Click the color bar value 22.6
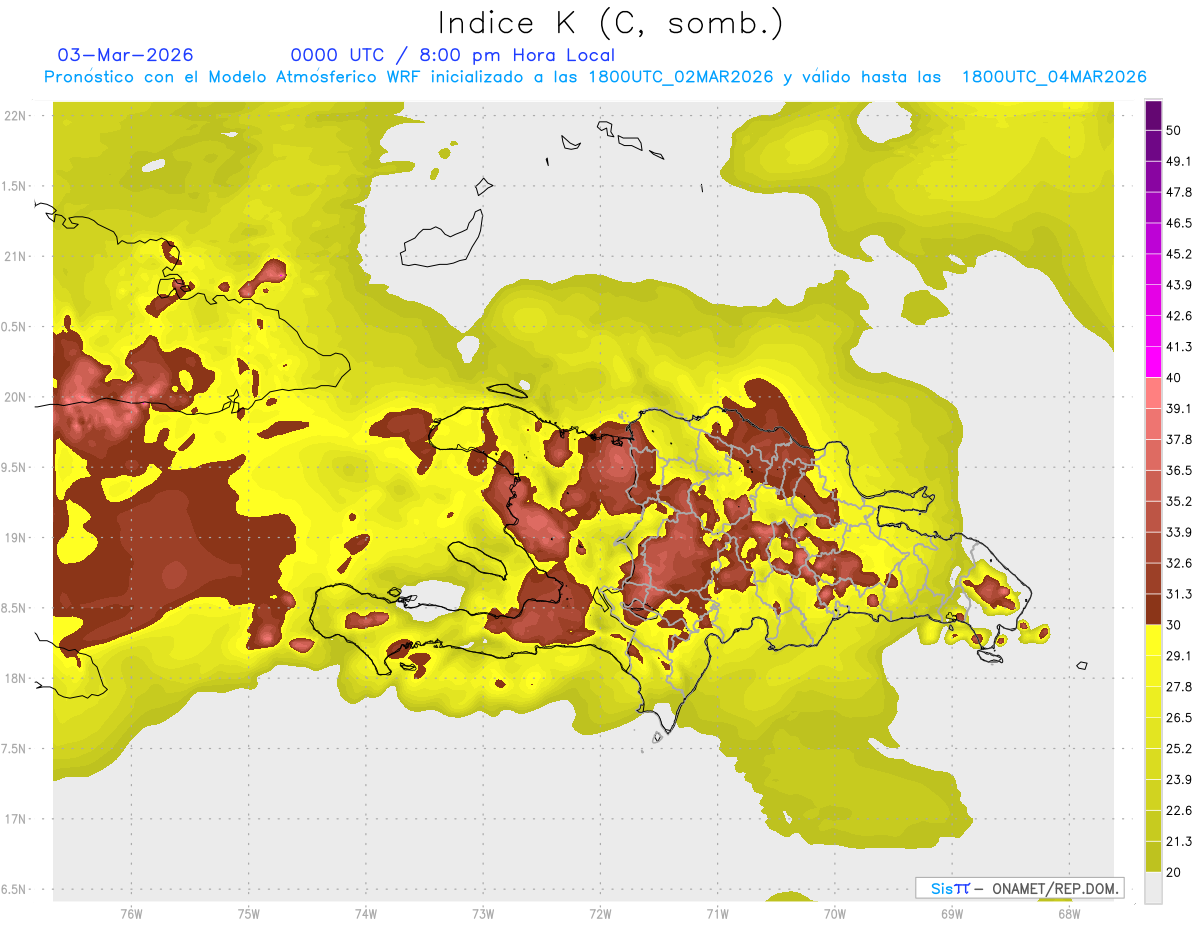The width and height of the screenshot is (1200, 927). pyautogui.click(x=1179, y=811)
